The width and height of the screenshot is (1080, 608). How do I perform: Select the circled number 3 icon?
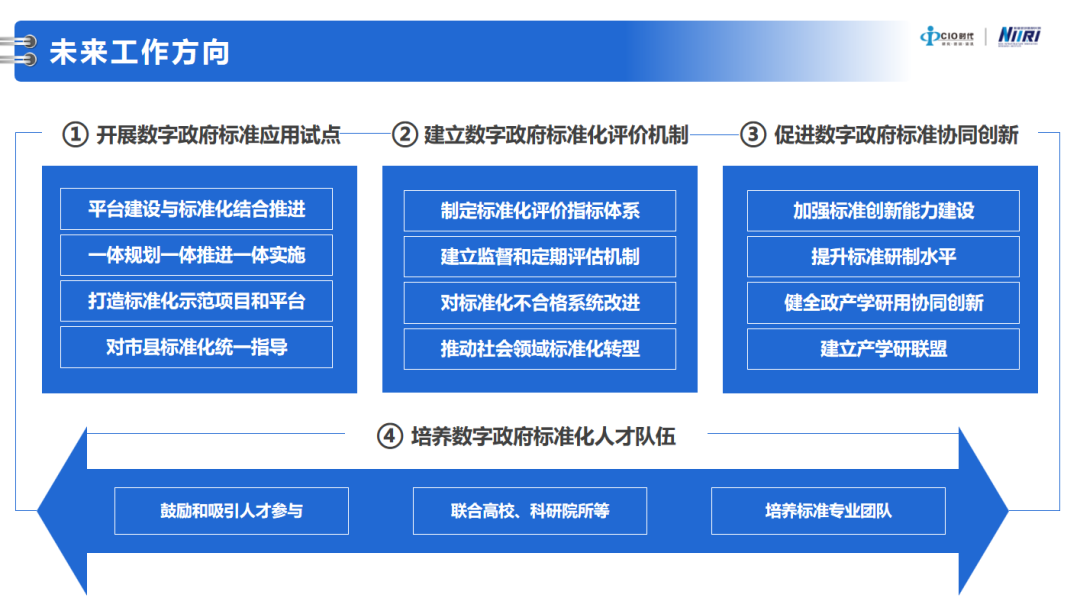click(x=753, y=135)
